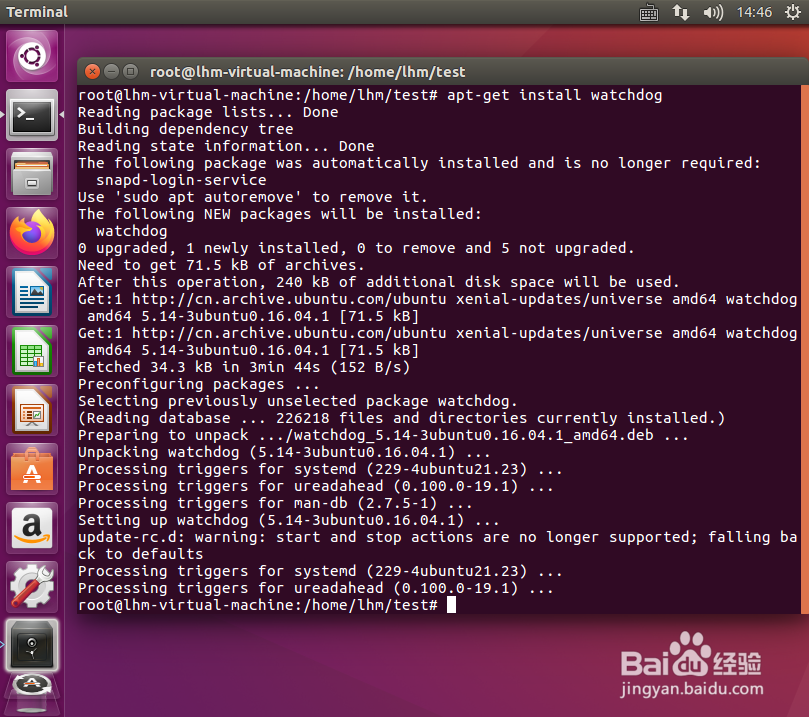Open the network connections indicator

point(681,12)
